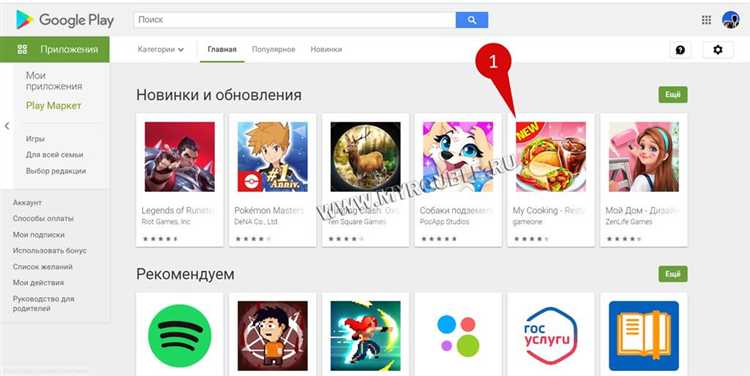
Task: Open the orange book reader app icon
Action: click(x=643, y=335)
